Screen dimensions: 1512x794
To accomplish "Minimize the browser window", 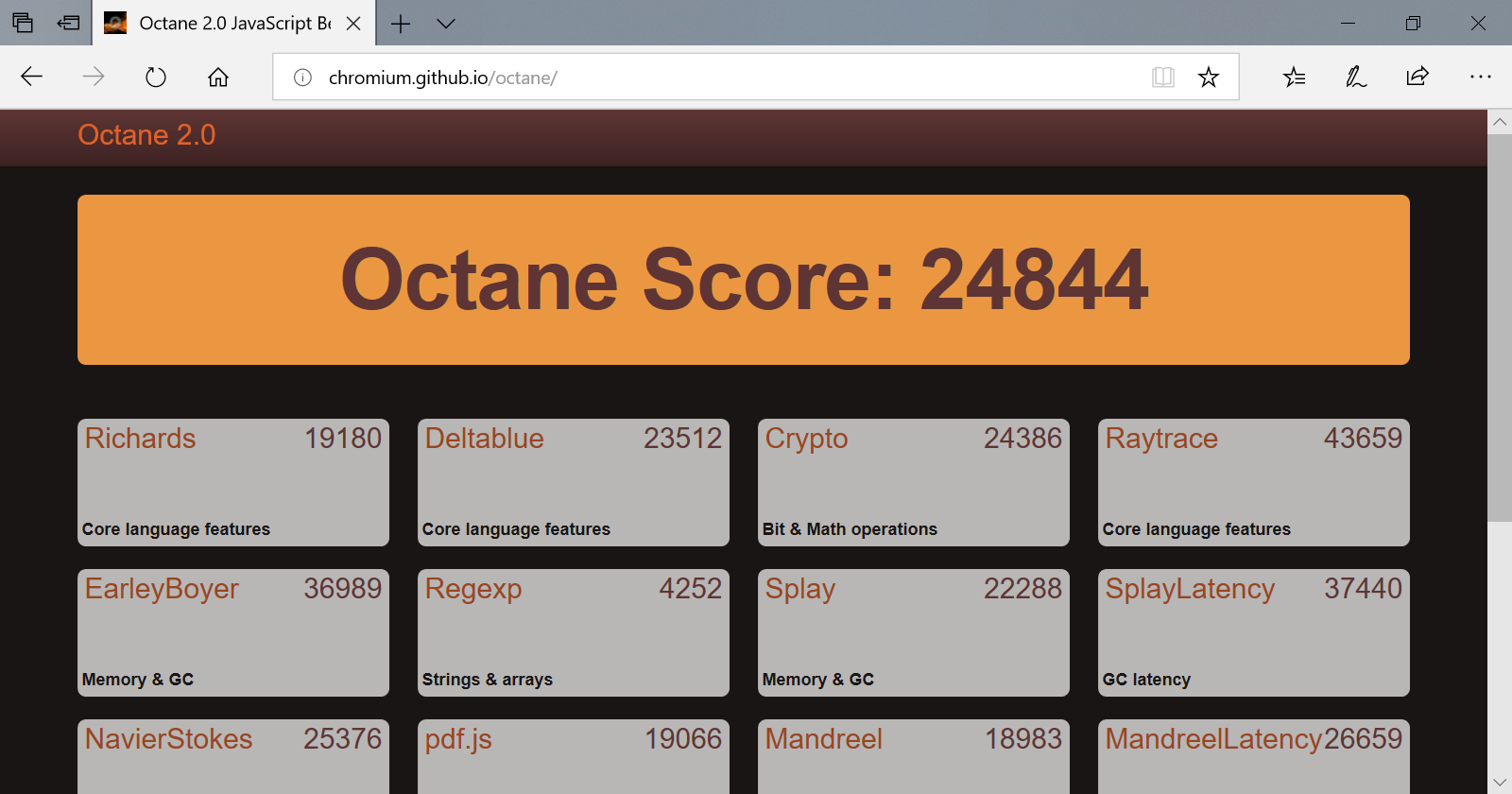I will [x=1349, y=23].
